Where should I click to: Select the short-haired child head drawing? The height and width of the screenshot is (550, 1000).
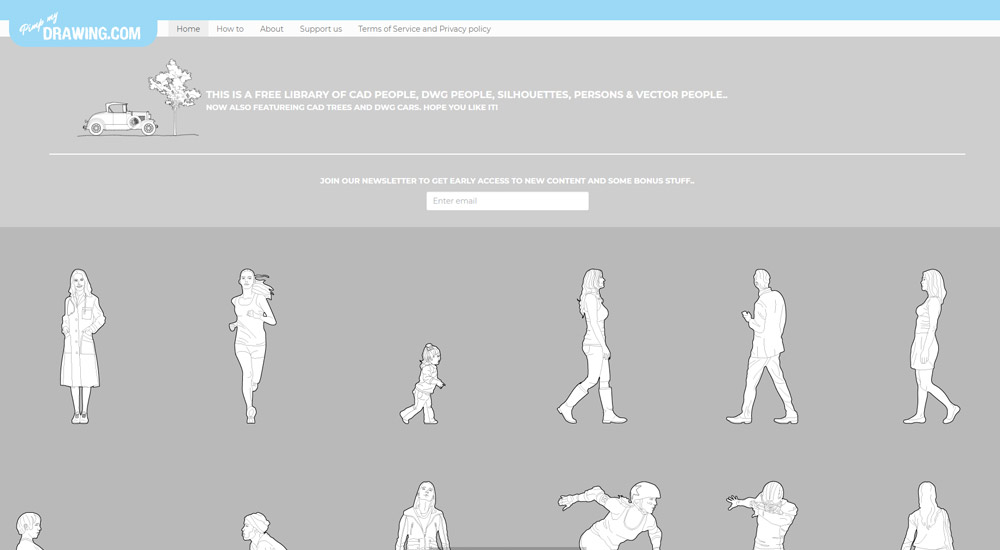click(29, 531)
